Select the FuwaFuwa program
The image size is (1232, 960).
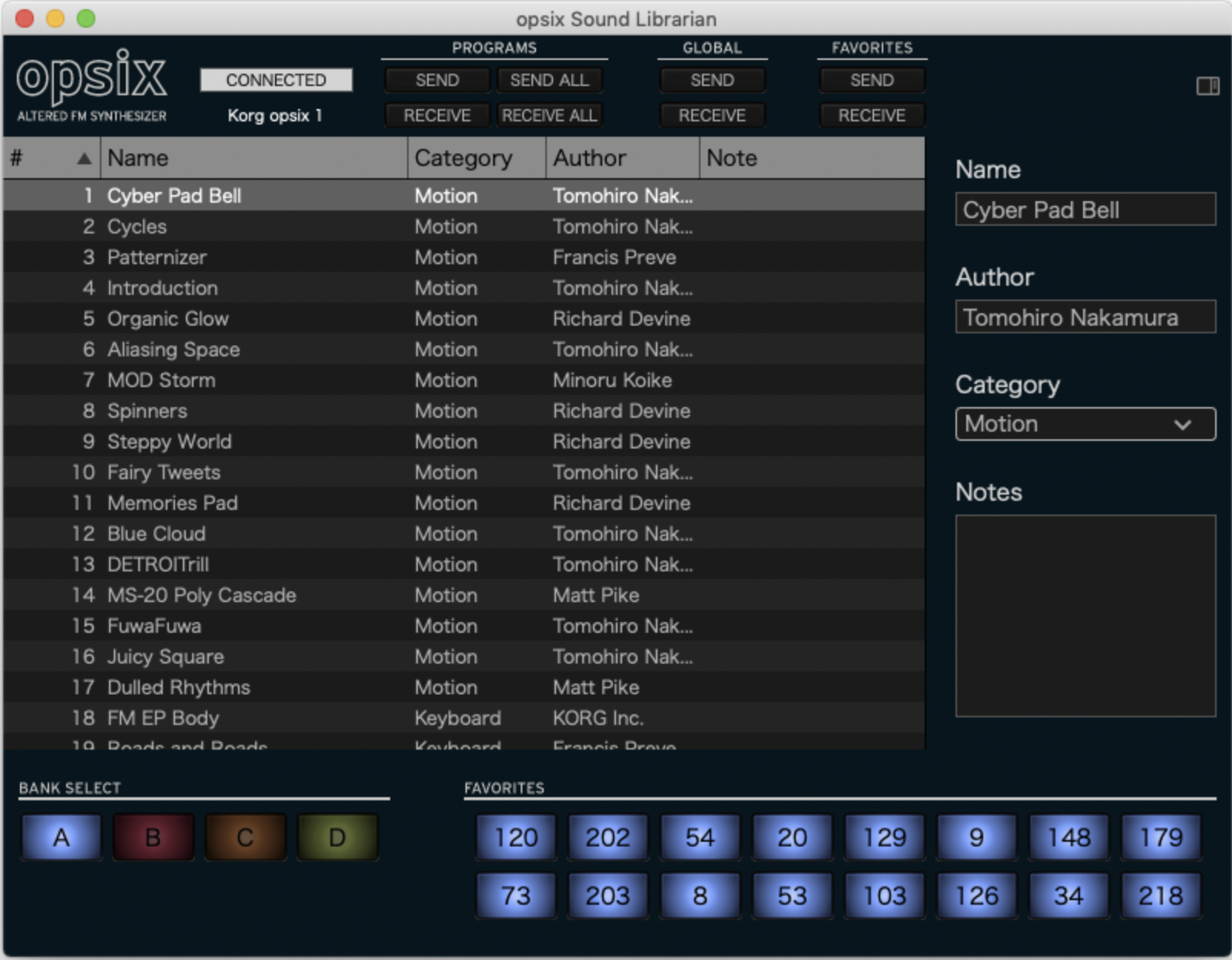(x=464, y=626)
